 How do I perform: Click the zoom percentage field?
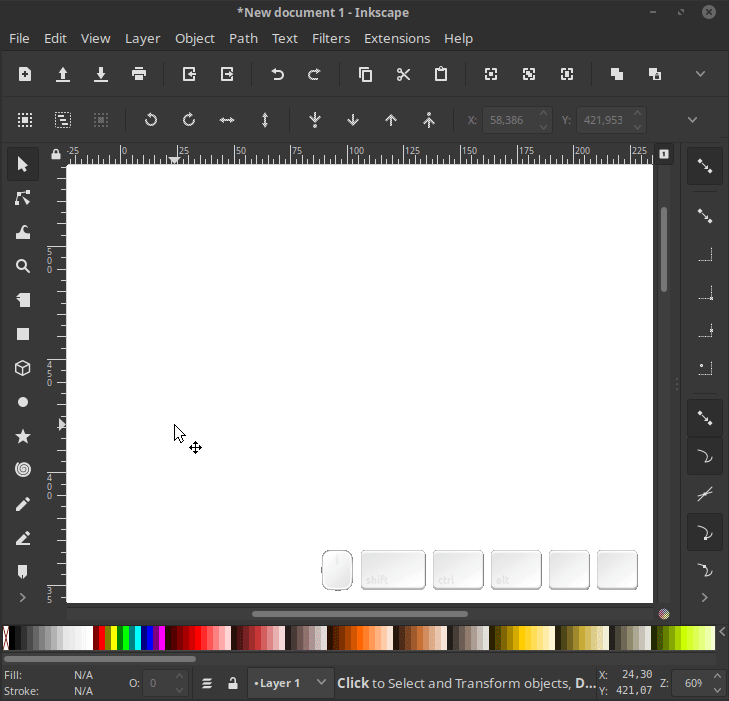pyautogui.click(x=699, y=683)
